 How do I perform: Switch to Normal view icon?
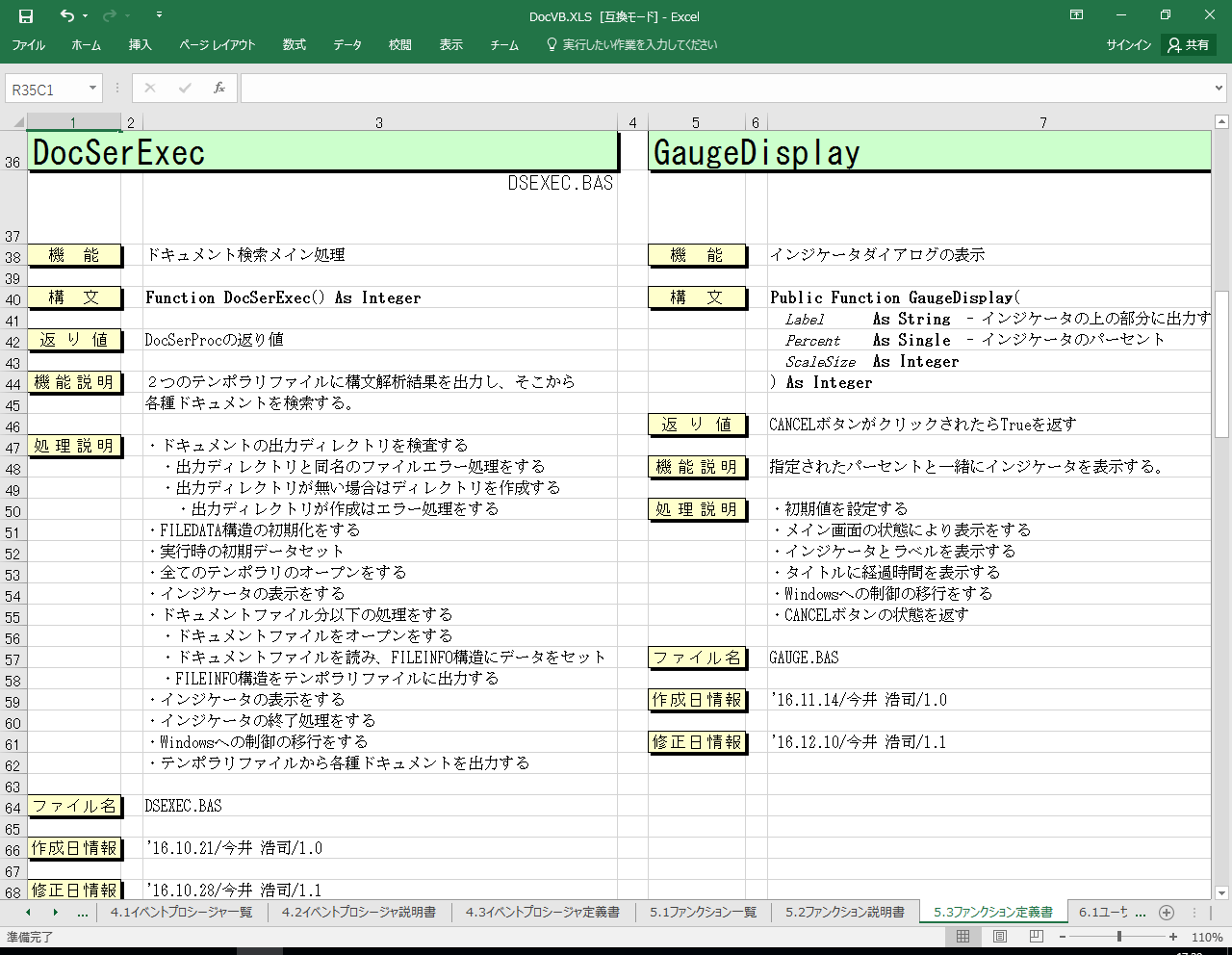click(962, 936)
